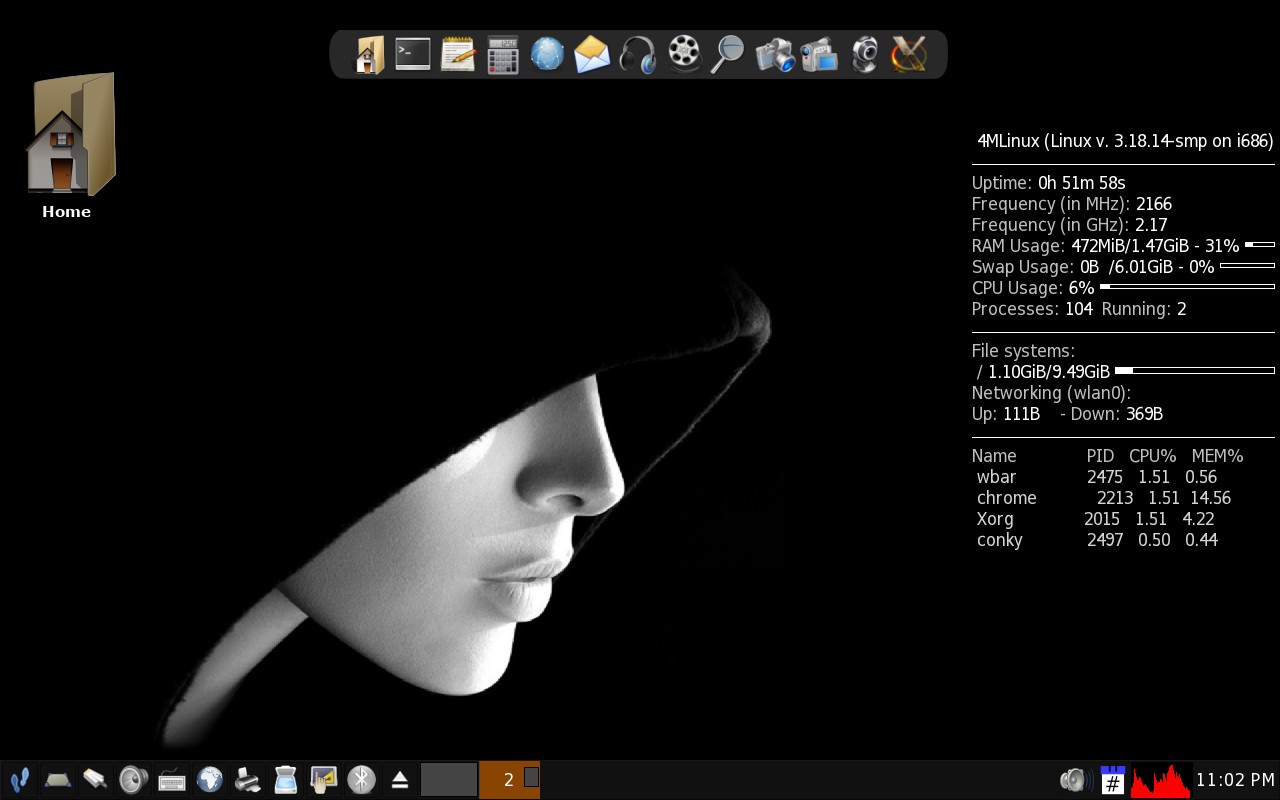Screen dimensions: 1280x800
Task: Open the film reel video player
Action: coord(684,54)
